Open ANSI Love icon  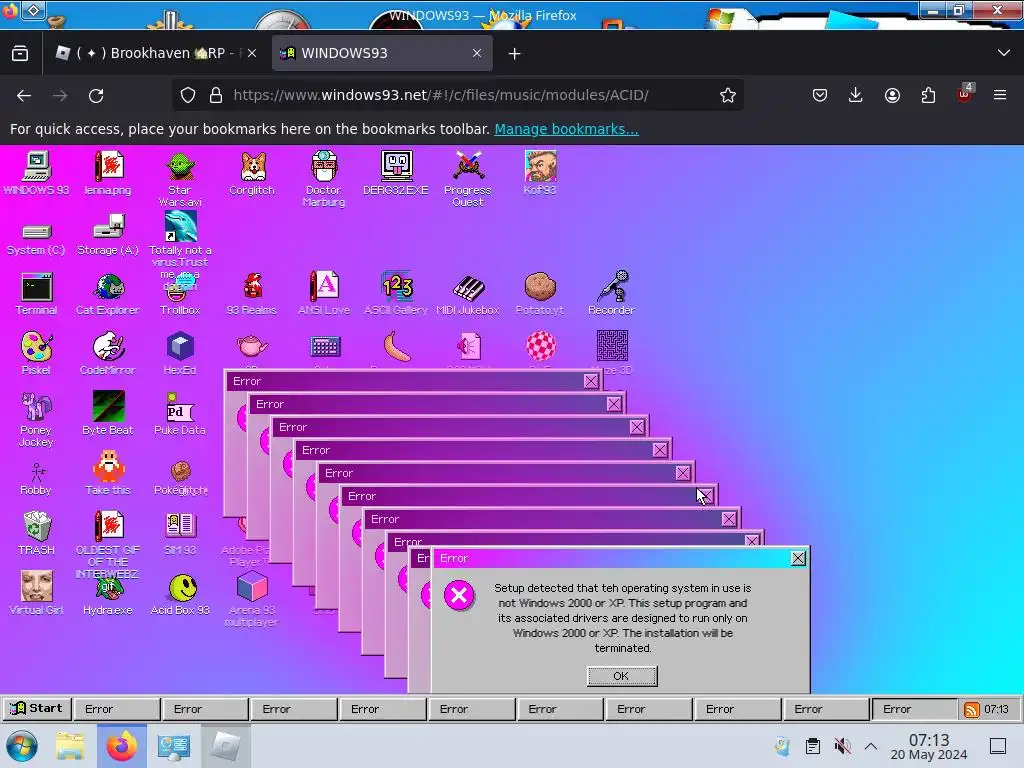(324, 294)
